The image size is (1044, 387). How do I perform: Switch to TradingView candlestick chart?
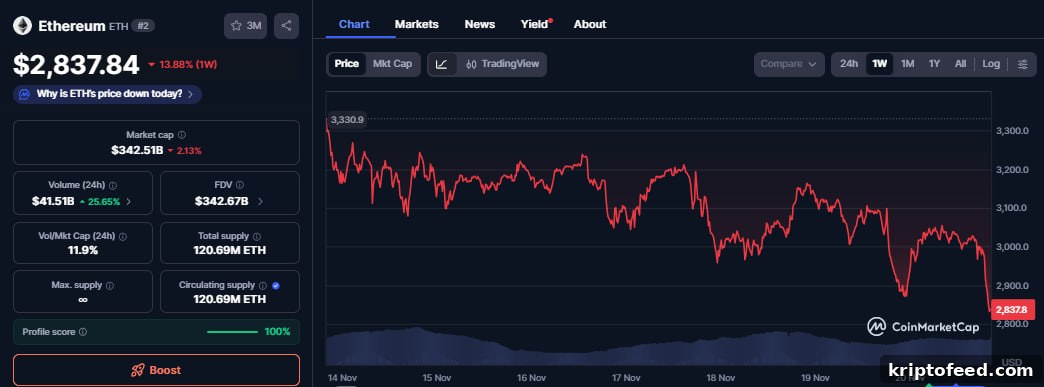coord(503,64)
